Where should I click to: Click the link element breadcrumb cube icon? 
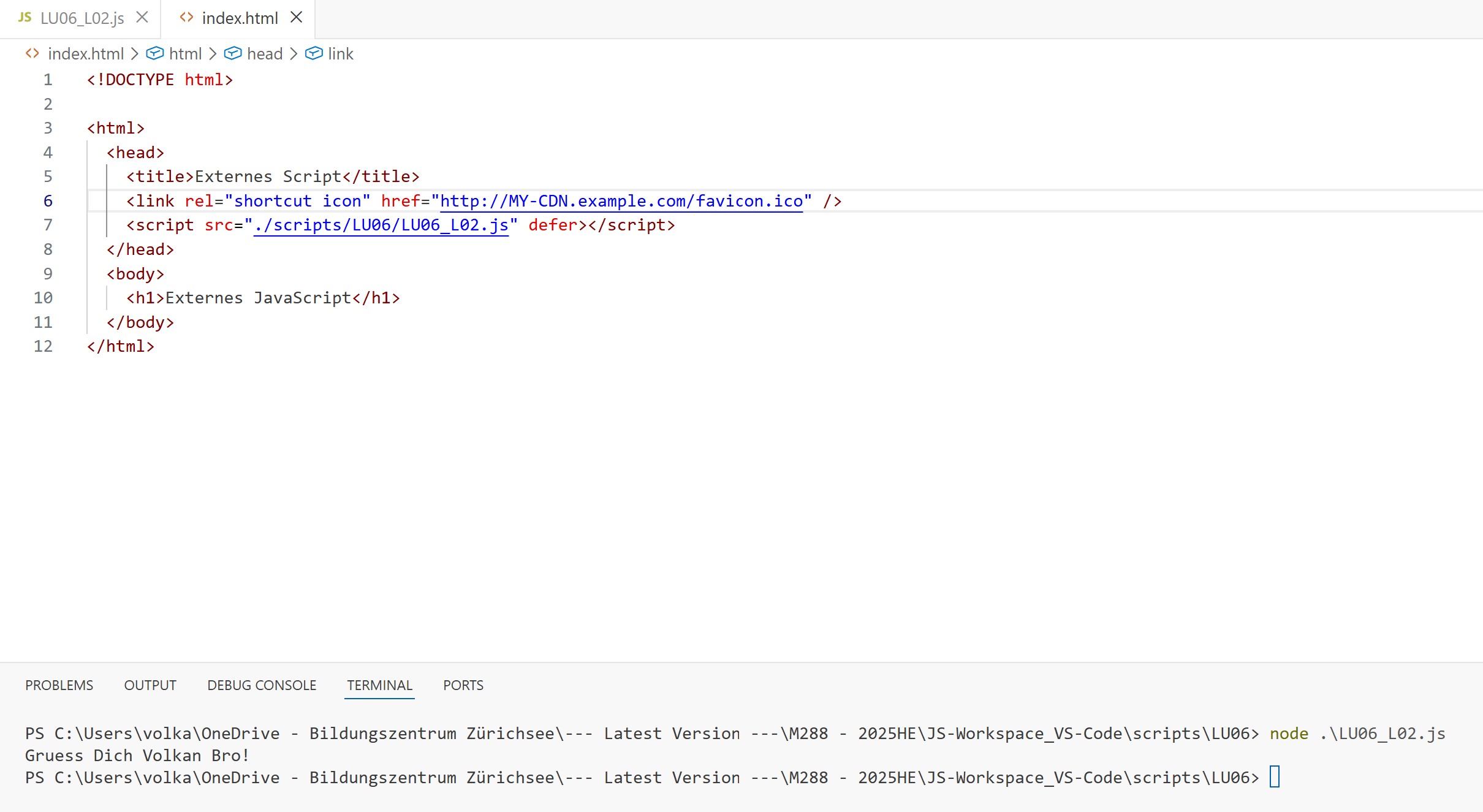click(x=314, y=54)
